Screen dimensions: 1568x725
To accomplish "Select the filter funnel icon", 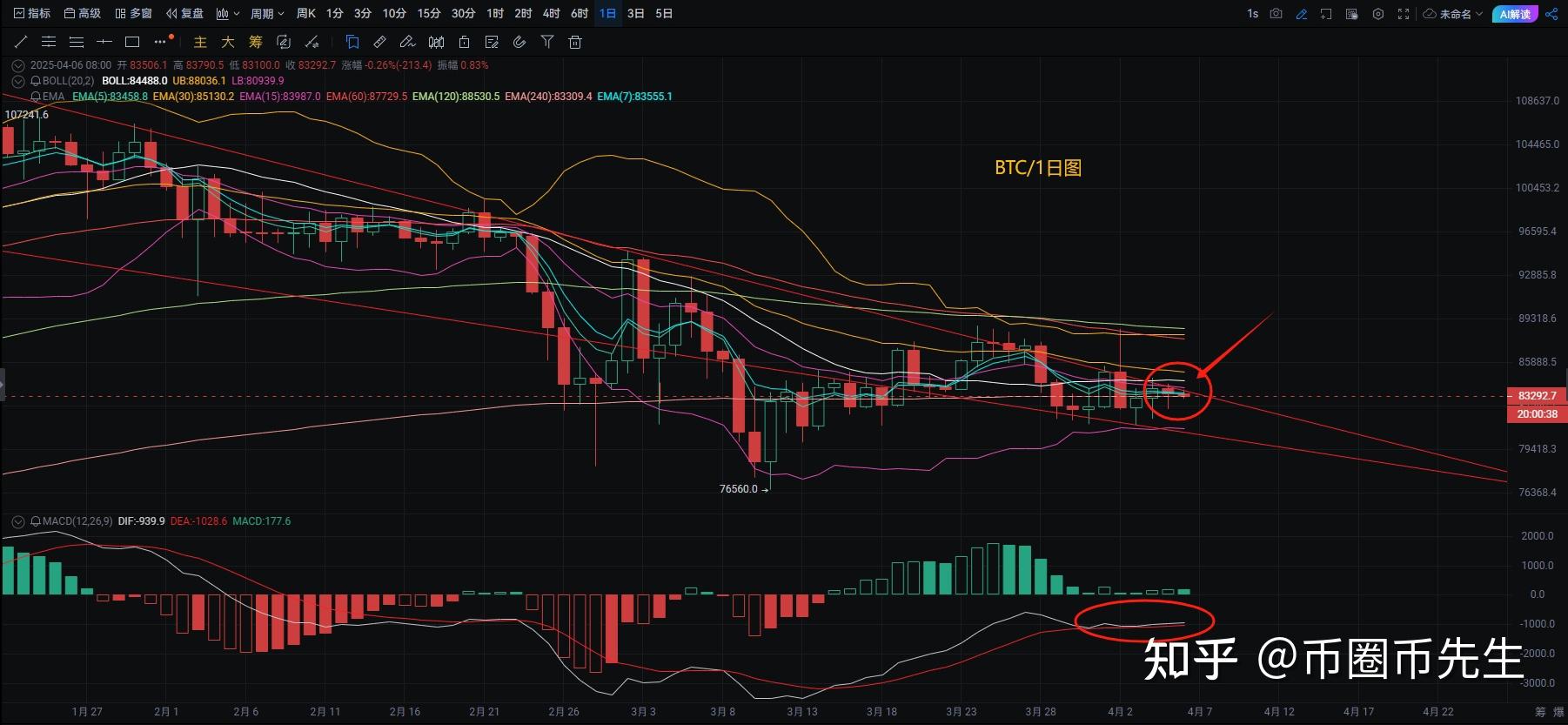I will (546, 42).
